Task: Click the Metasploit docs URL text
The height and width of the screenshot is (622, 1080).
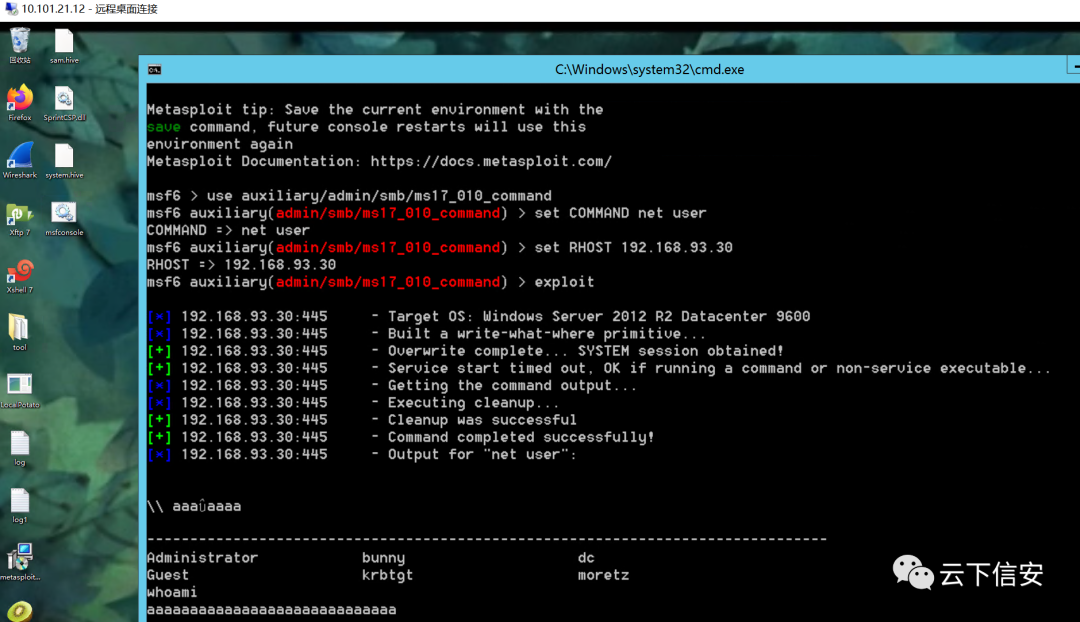Action: tap(491, 161)
